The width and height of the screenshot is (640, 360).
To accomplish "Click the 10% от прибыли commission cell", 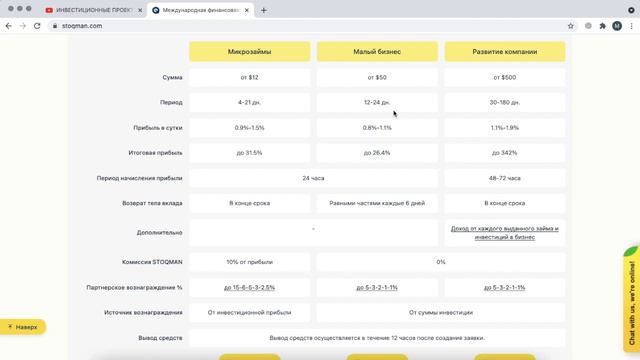I will pos(249,262).
